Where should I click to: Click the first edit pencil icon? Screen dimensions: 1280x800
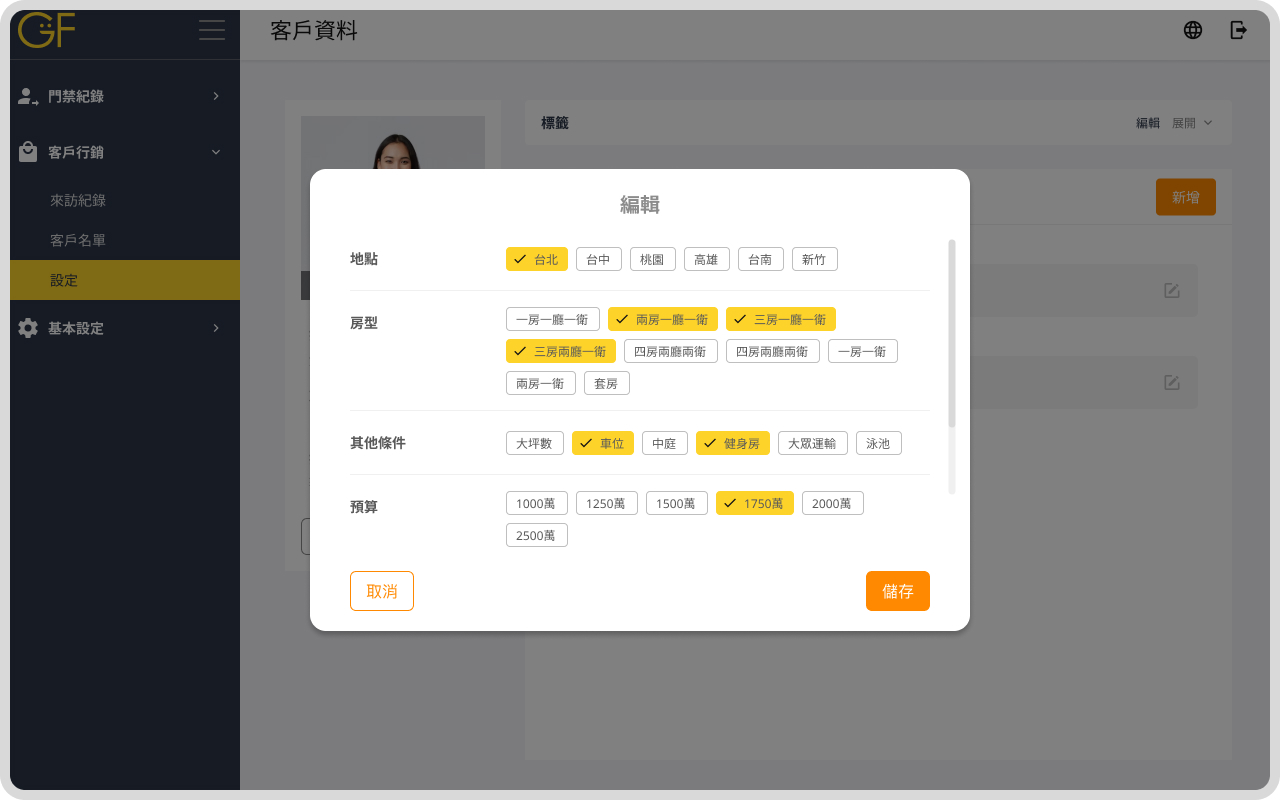click(1171, 291)
